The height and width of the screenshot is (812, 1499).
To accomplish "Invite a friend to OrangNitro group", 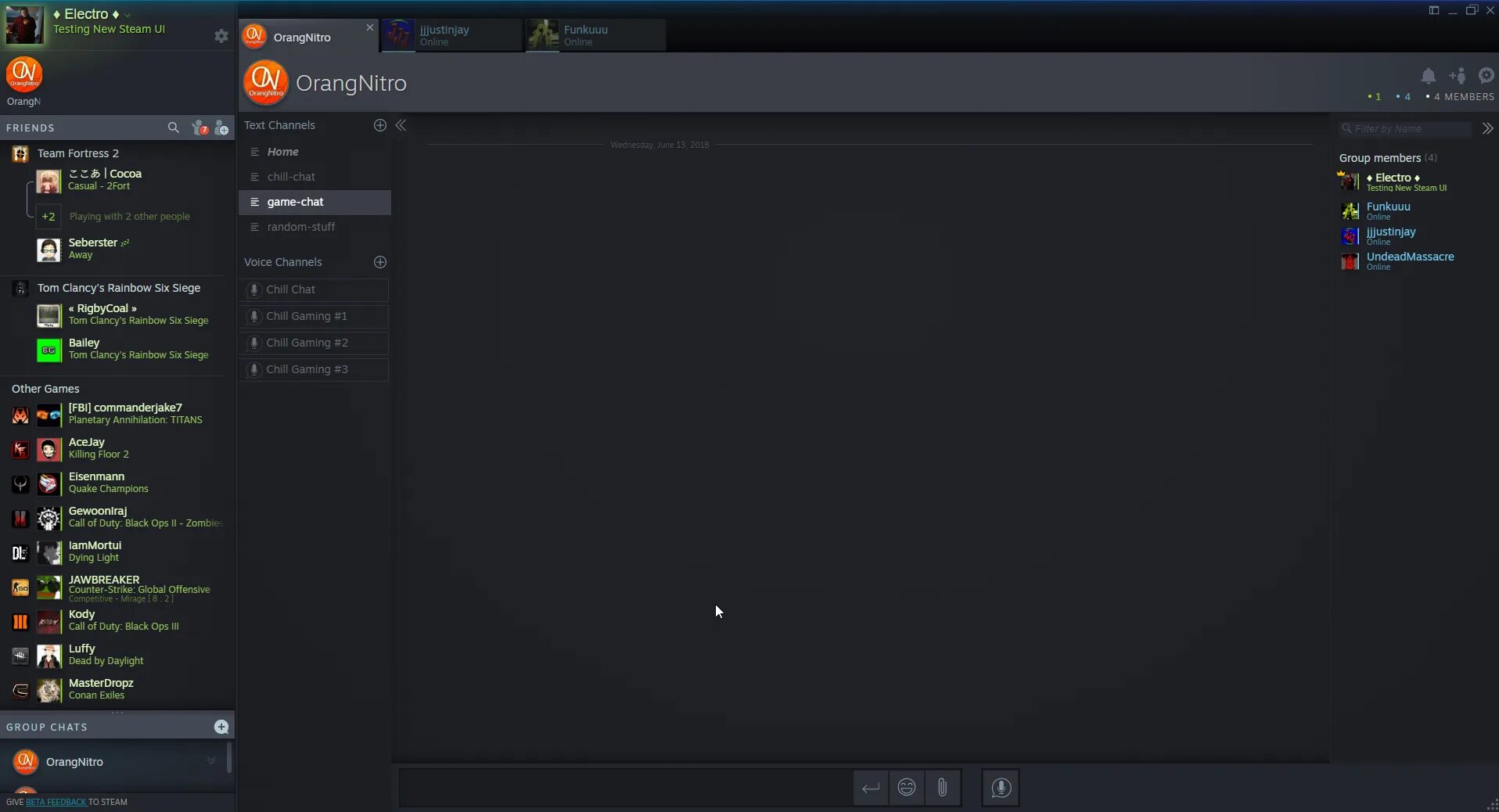I will (1458, 76).
